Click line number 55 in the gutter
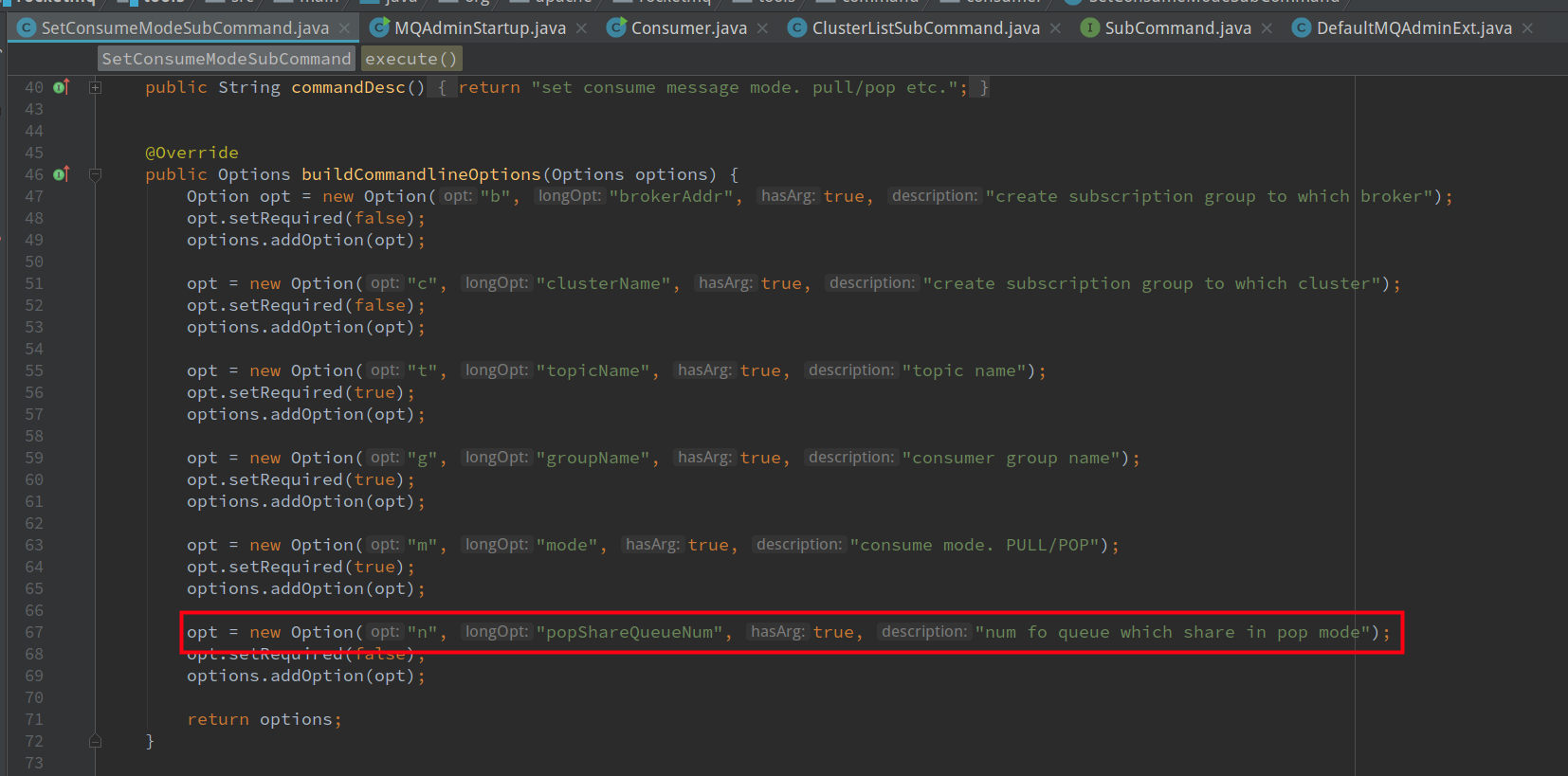 34,370
